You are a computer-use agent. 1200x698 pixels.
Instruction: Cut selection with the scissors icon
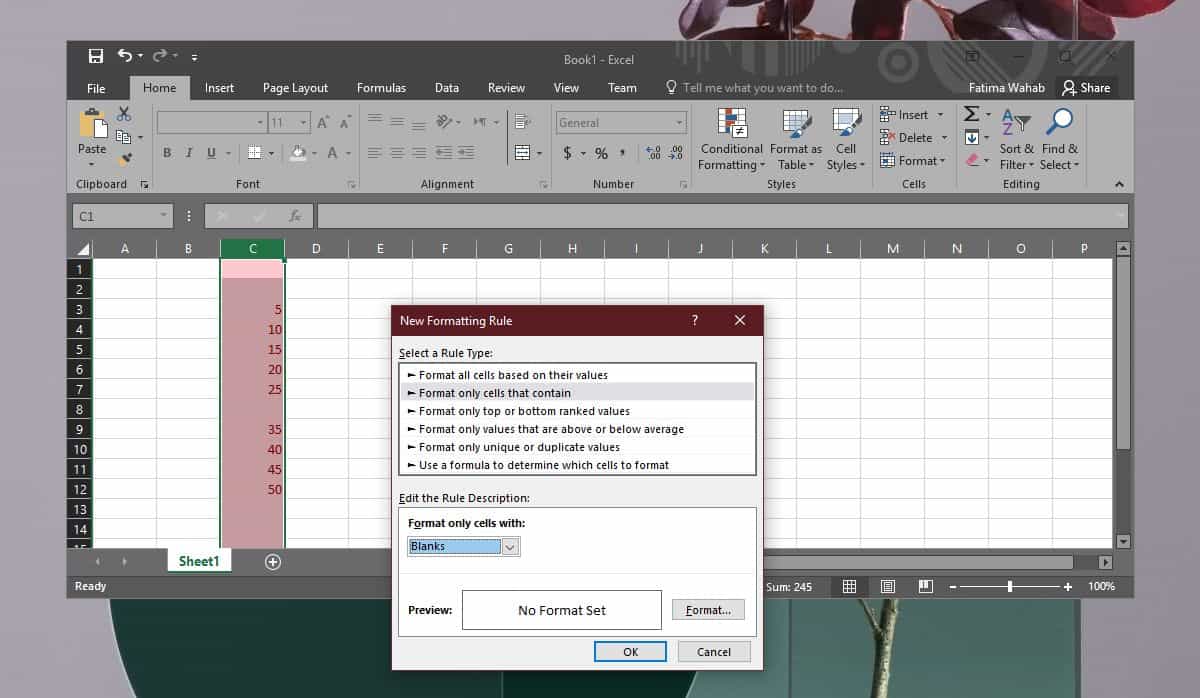click(x=124, y=114)
